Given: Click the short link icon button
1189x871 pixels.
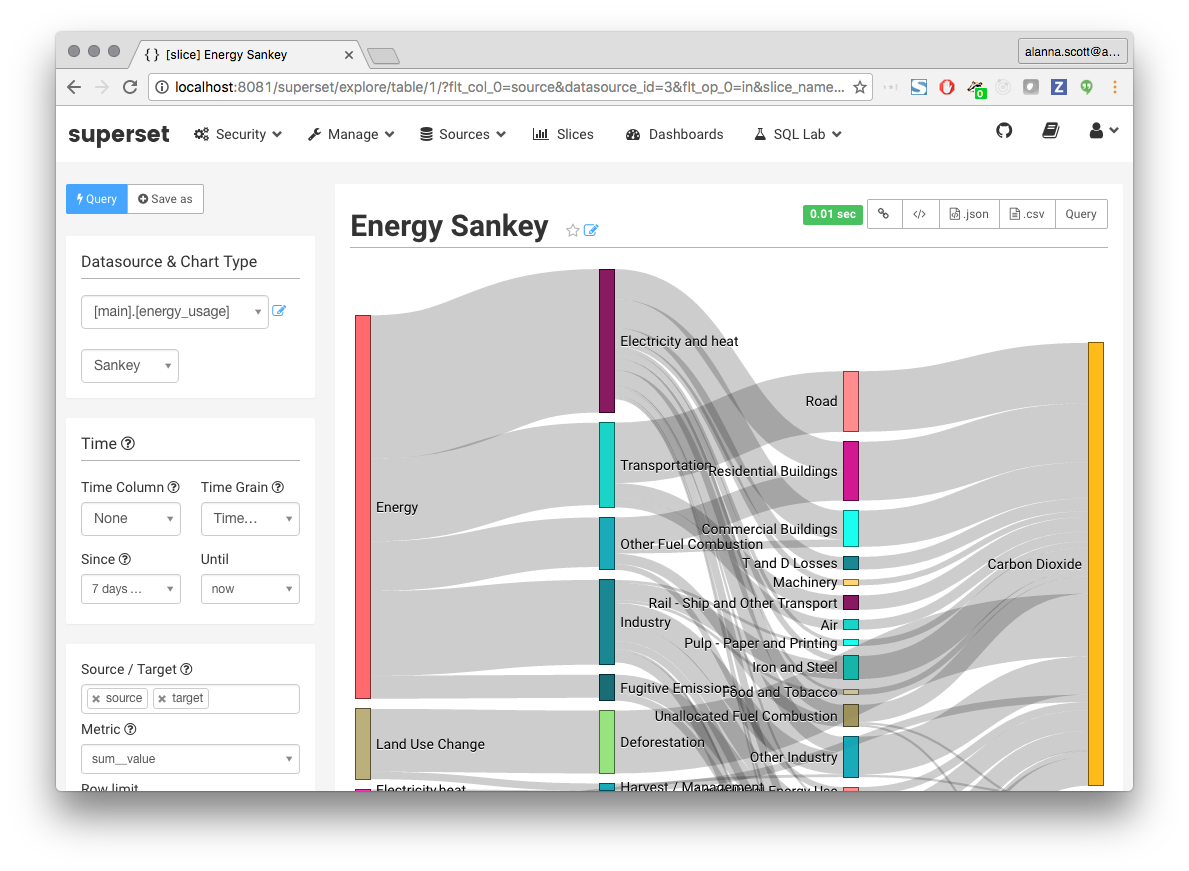Looking at the screenshot, I should click(884, 214).
